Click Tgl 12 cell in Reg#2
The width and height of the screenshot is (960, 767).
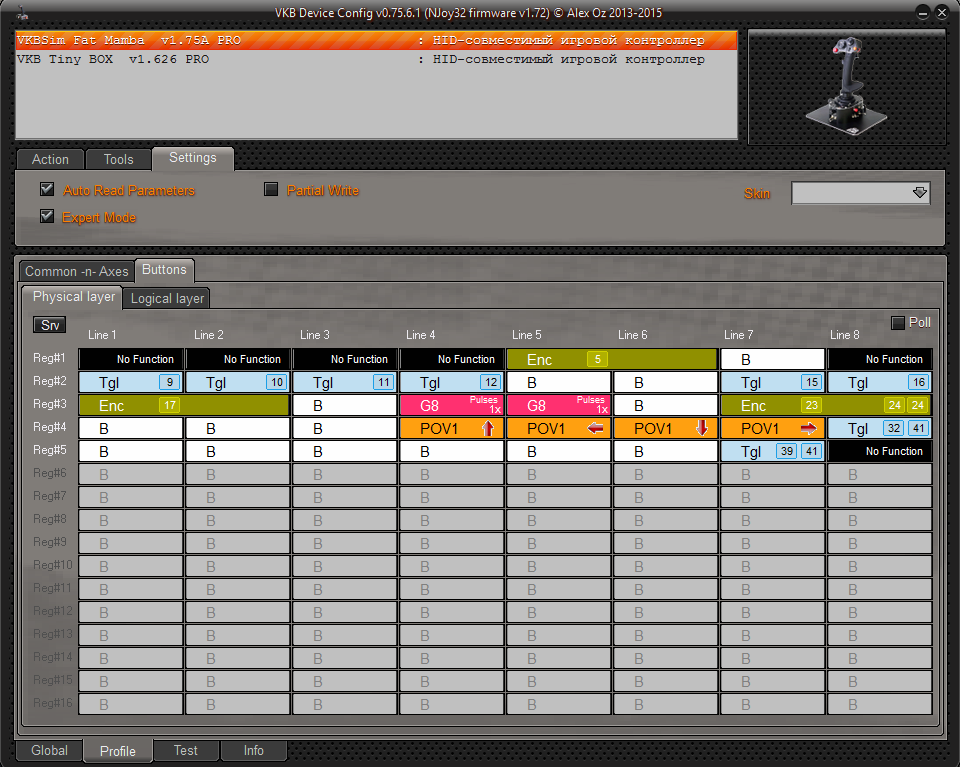(x=452, y=382)
